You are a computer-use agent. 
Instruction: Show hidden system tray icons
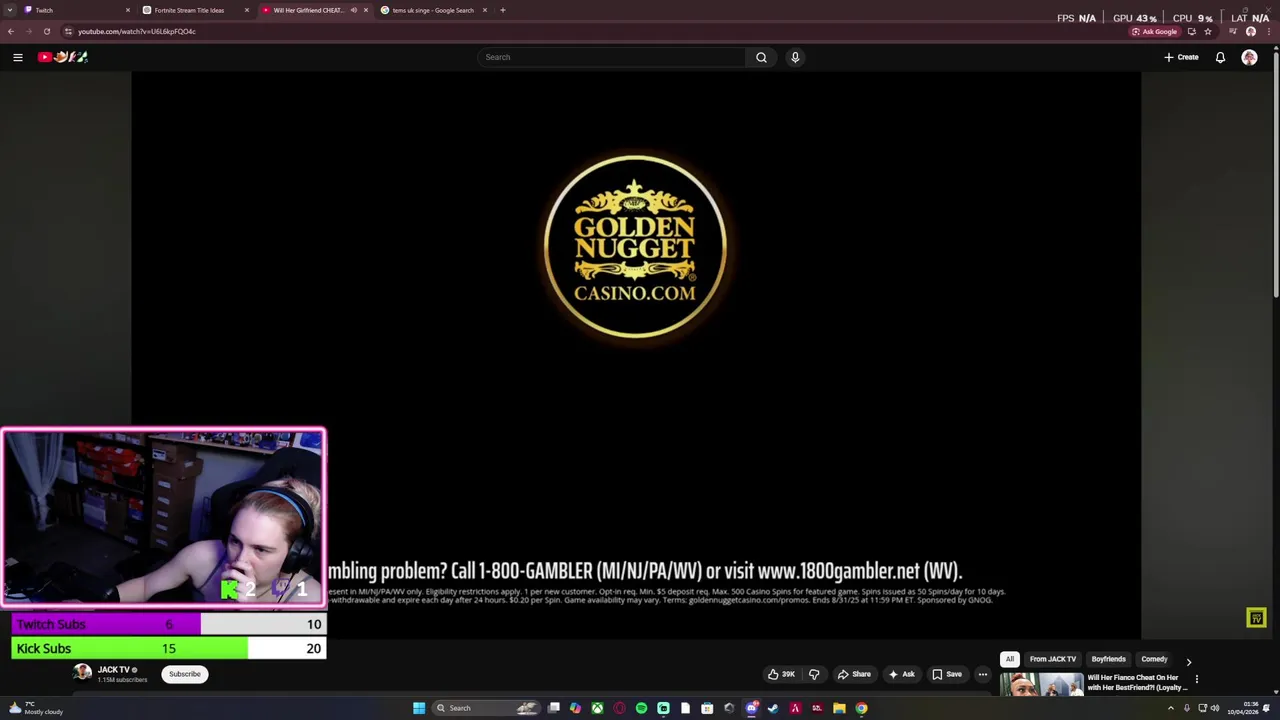coord(1171,708)
